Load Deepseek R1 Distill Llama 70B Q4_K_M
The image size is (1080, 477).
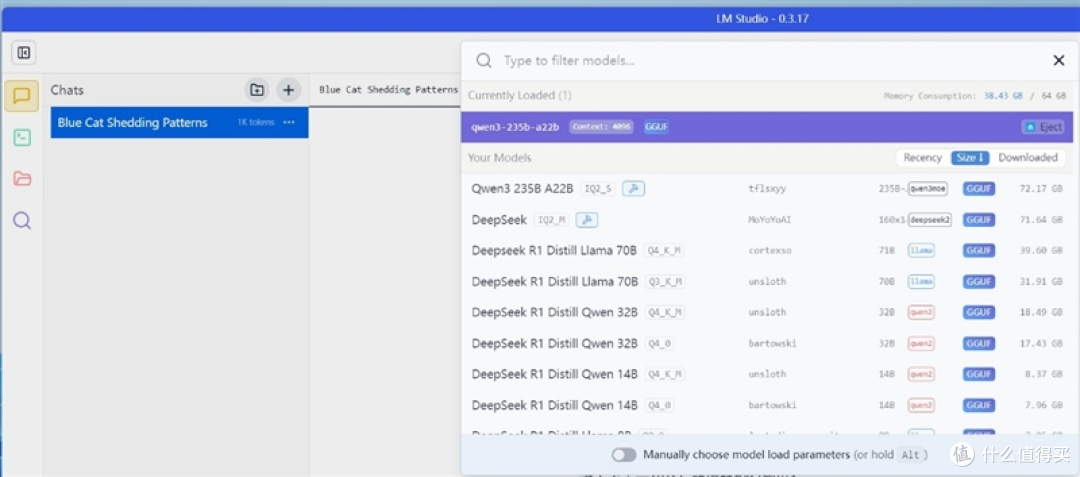click(767, 251)
